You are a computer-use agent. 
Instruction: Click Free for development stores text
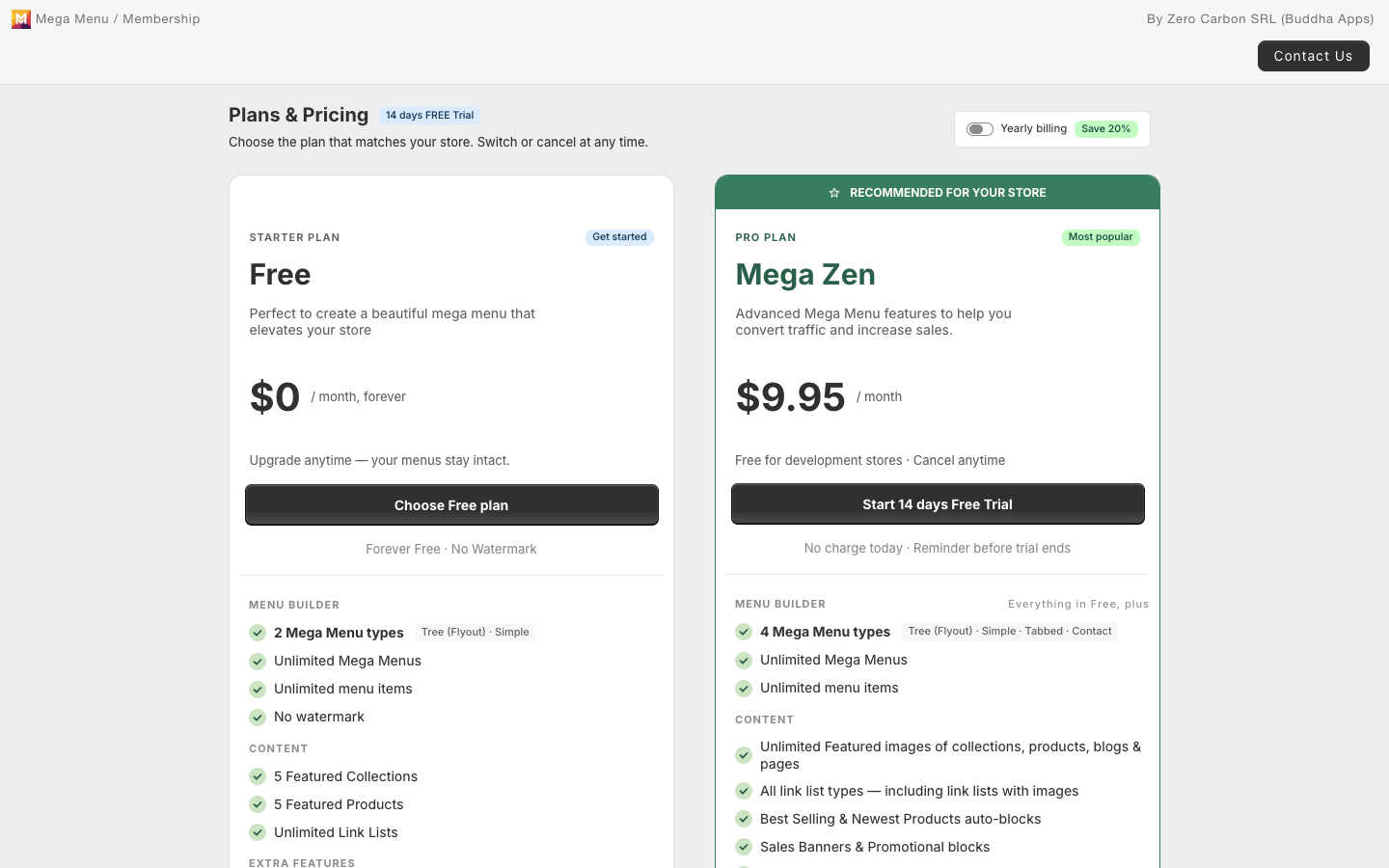(x=870, y=461)
